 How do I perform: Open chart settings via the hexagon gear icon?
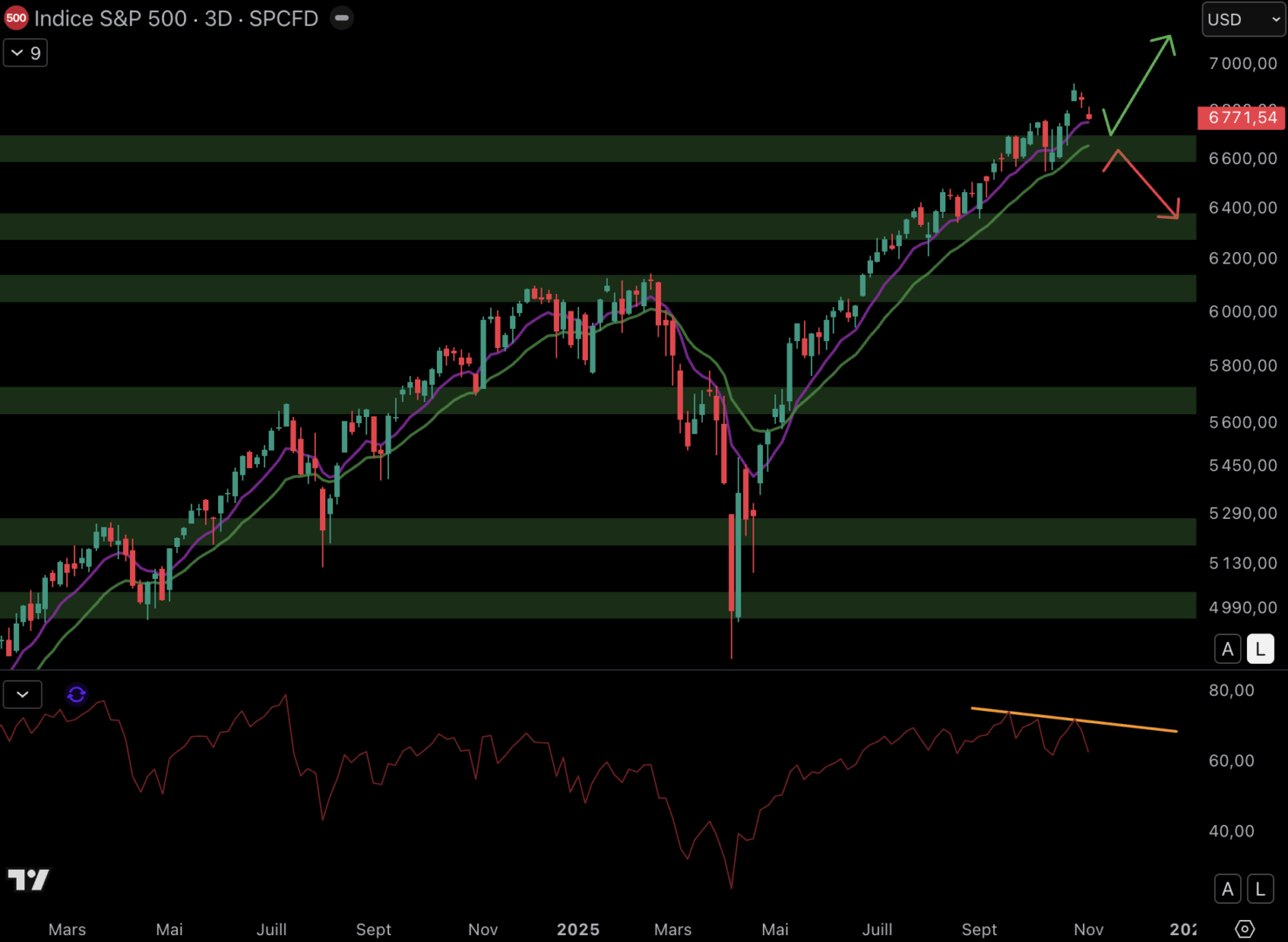[x=1244, y=929]
